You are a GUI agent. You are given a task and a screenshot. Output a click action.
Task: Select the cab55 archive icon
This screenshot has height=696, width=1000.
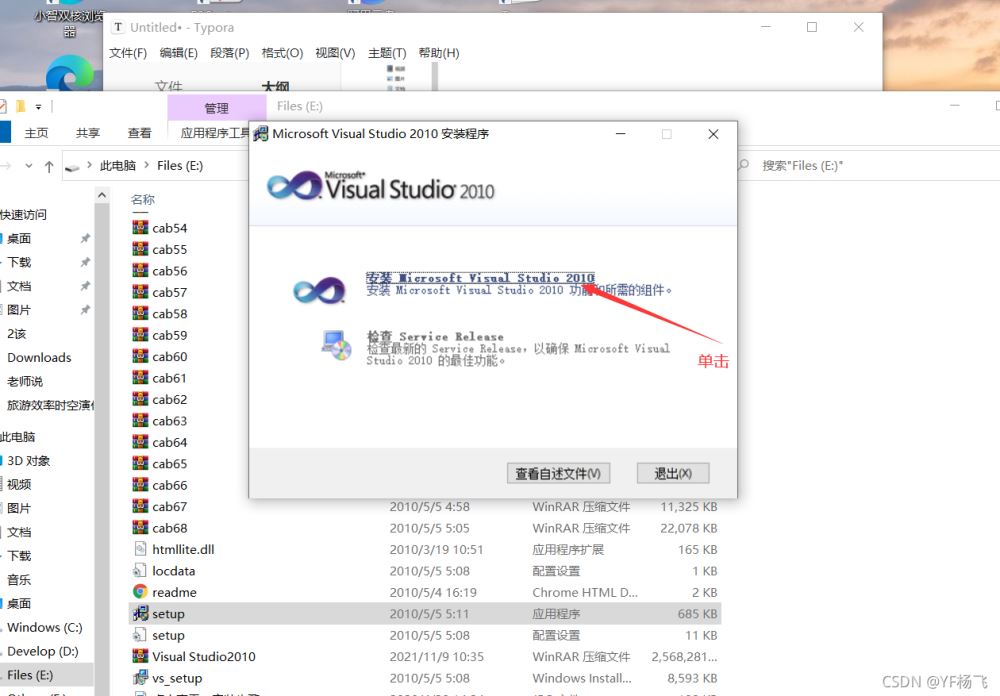(140, 249)
